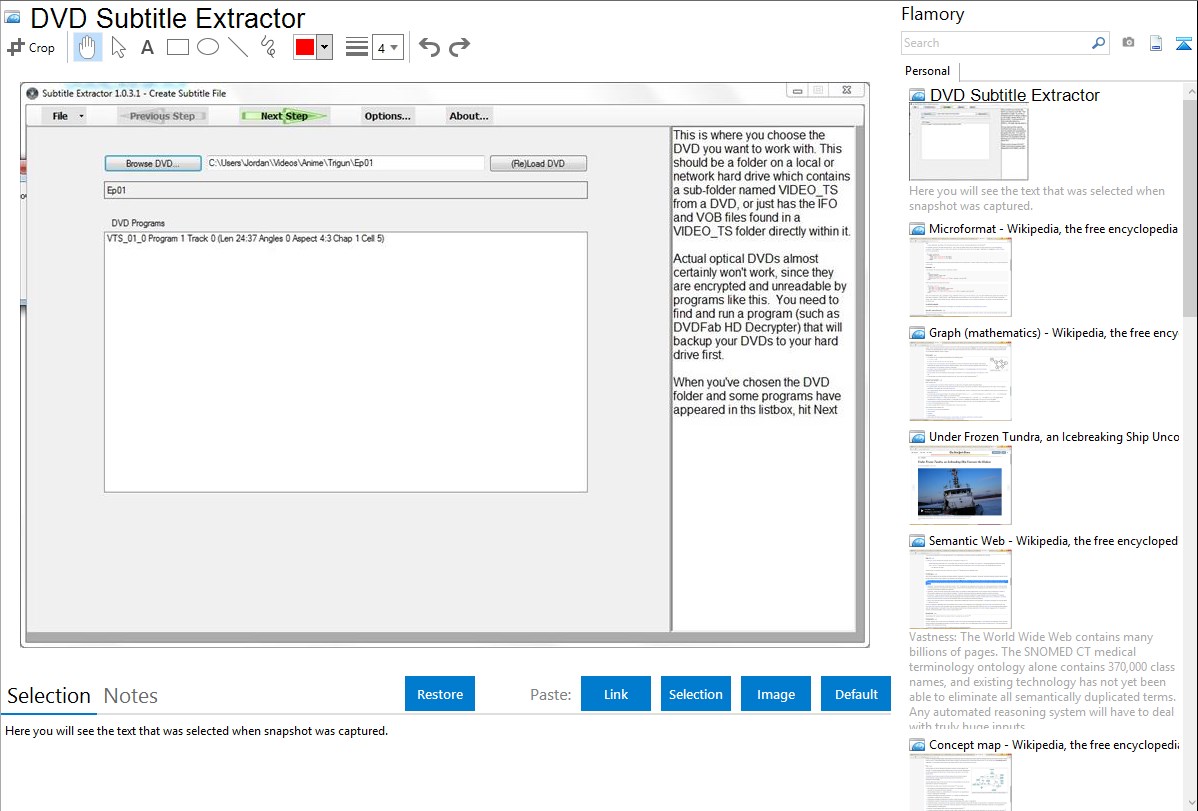Focus the Flamory Search field

[996, 43]
